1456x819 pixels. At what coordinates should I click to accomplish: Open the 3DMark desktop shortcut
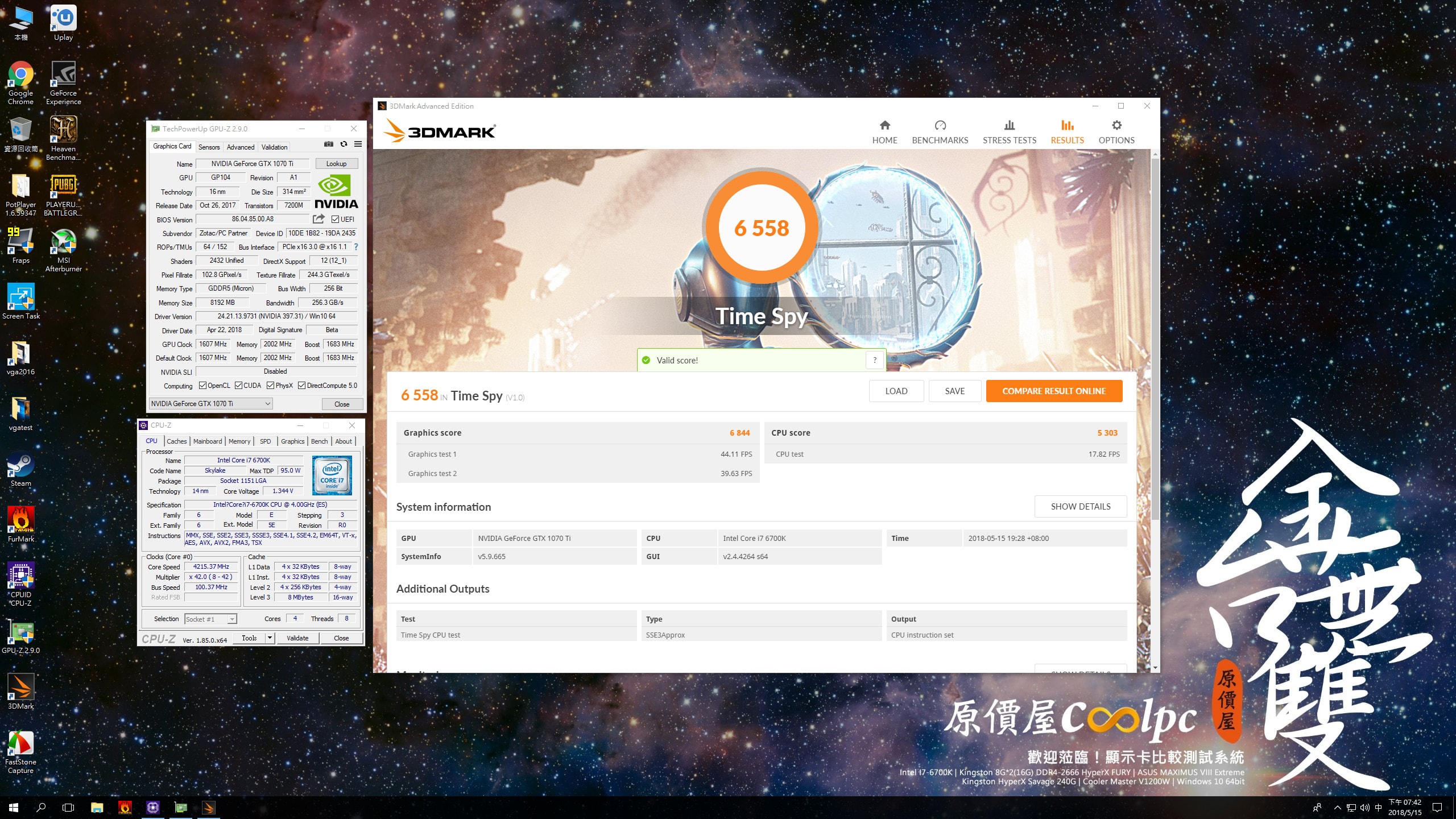(20, 692)
